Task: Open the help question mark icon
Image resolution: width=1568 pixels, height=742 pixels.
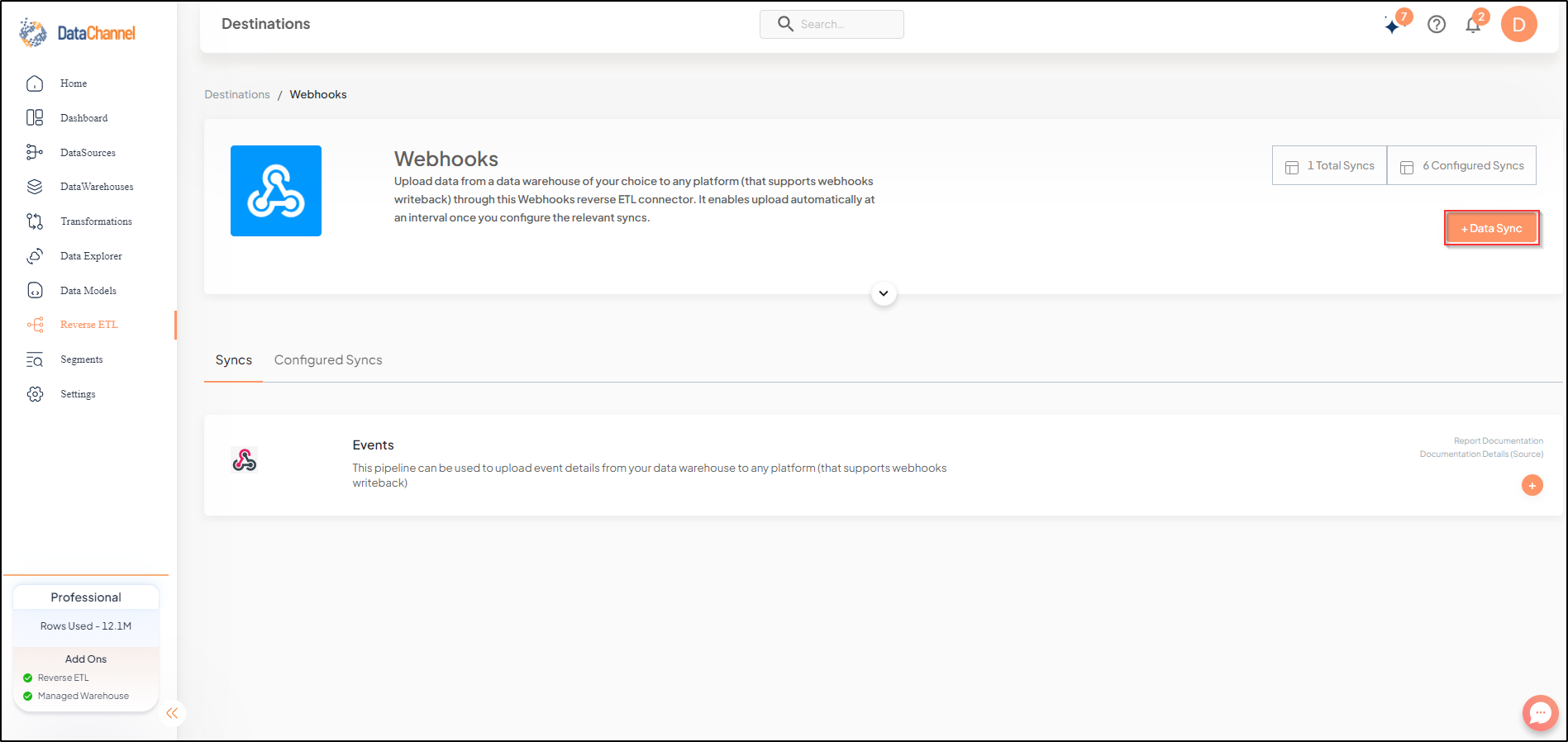Action: (x=1437, y=24)
